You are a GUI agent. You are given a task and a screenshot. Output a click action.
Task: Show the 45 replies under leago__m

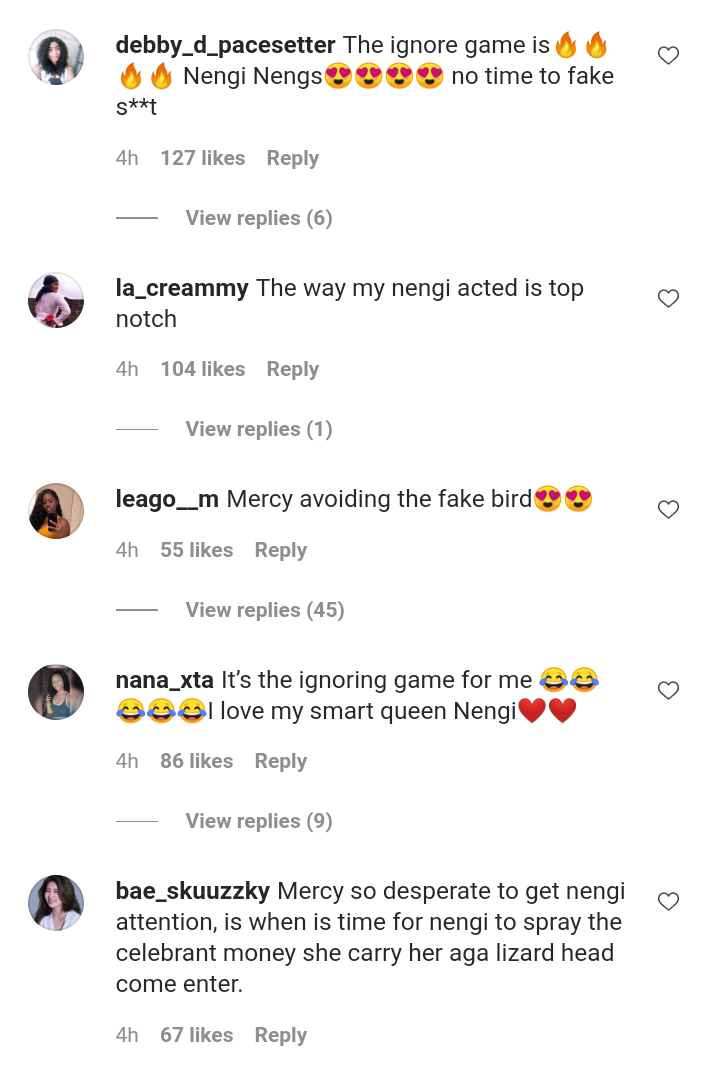(x=264, y=610)
